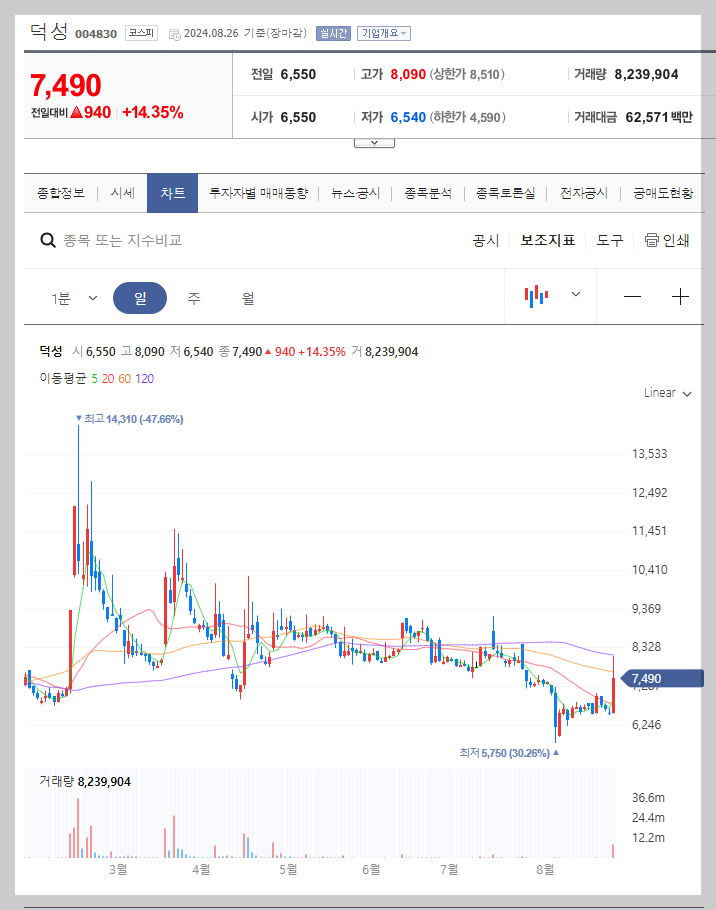This screenshot has height=910, width=716.
Task: Click the stock search magnifier icon
Action: tap(47, 240)
